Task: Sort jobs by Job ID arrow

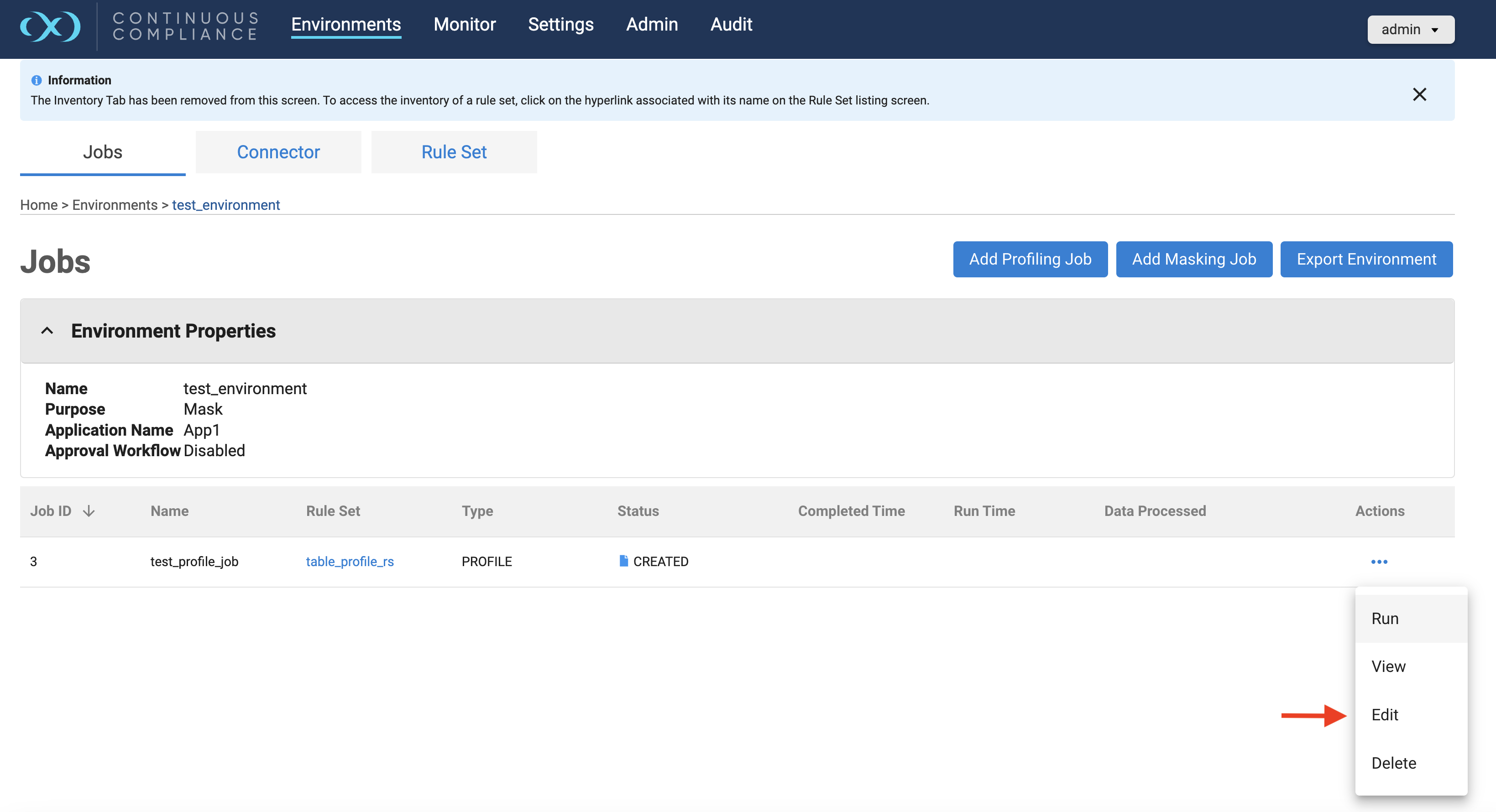Action: coord(89,511)
